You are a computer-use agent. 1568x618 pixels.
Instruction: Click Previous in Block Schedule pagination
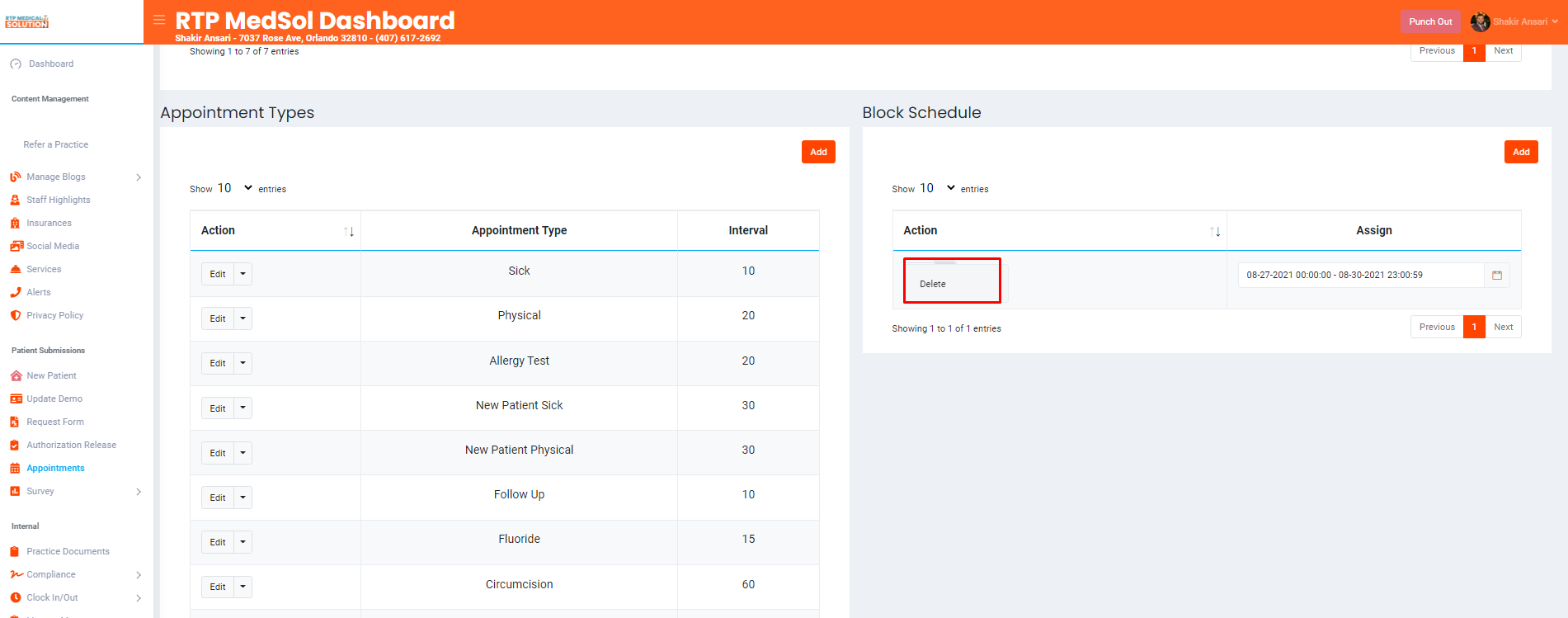coord(1437,327)
